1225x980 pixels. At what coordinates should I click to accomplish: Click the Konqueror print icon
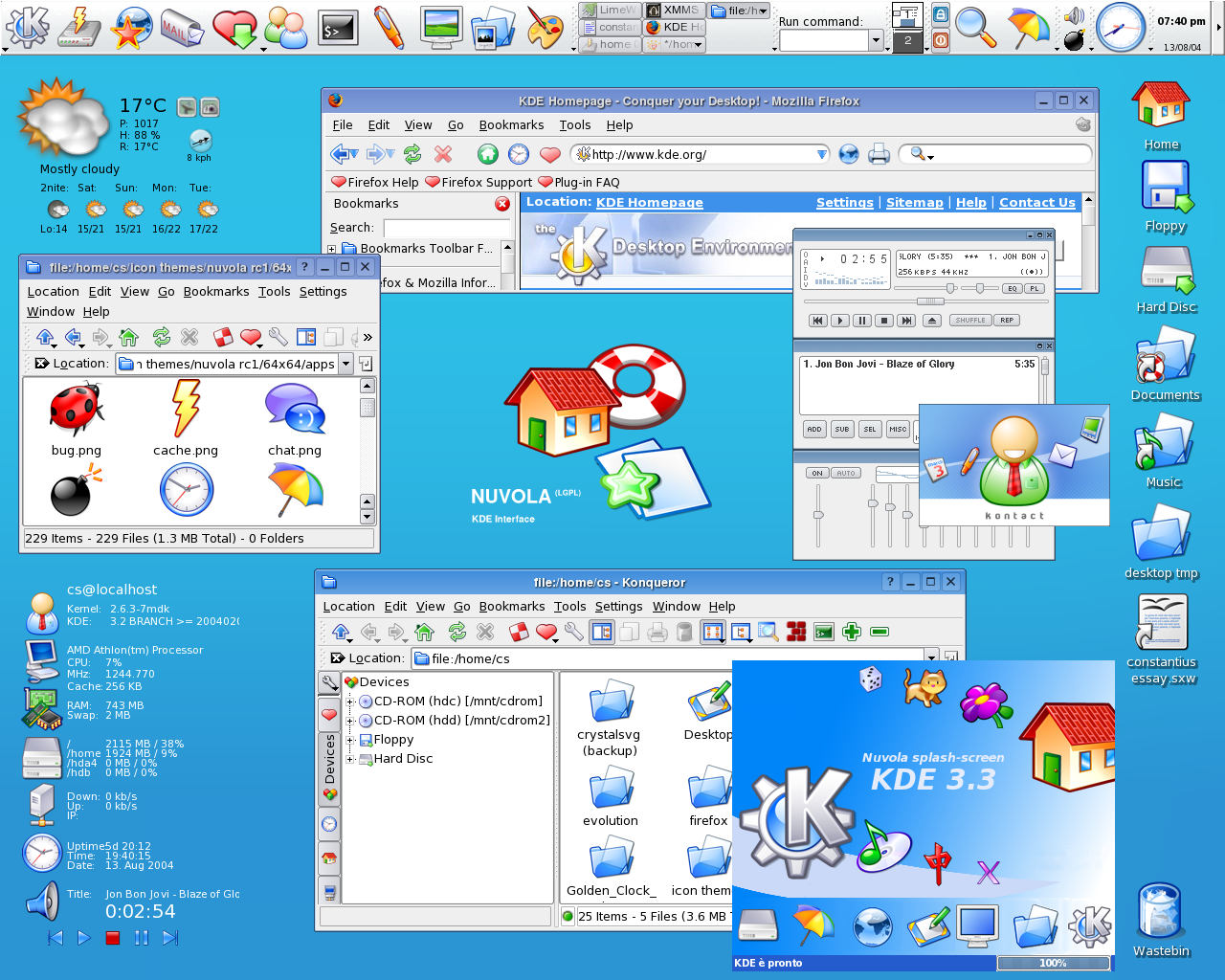[x=657, y=632]
